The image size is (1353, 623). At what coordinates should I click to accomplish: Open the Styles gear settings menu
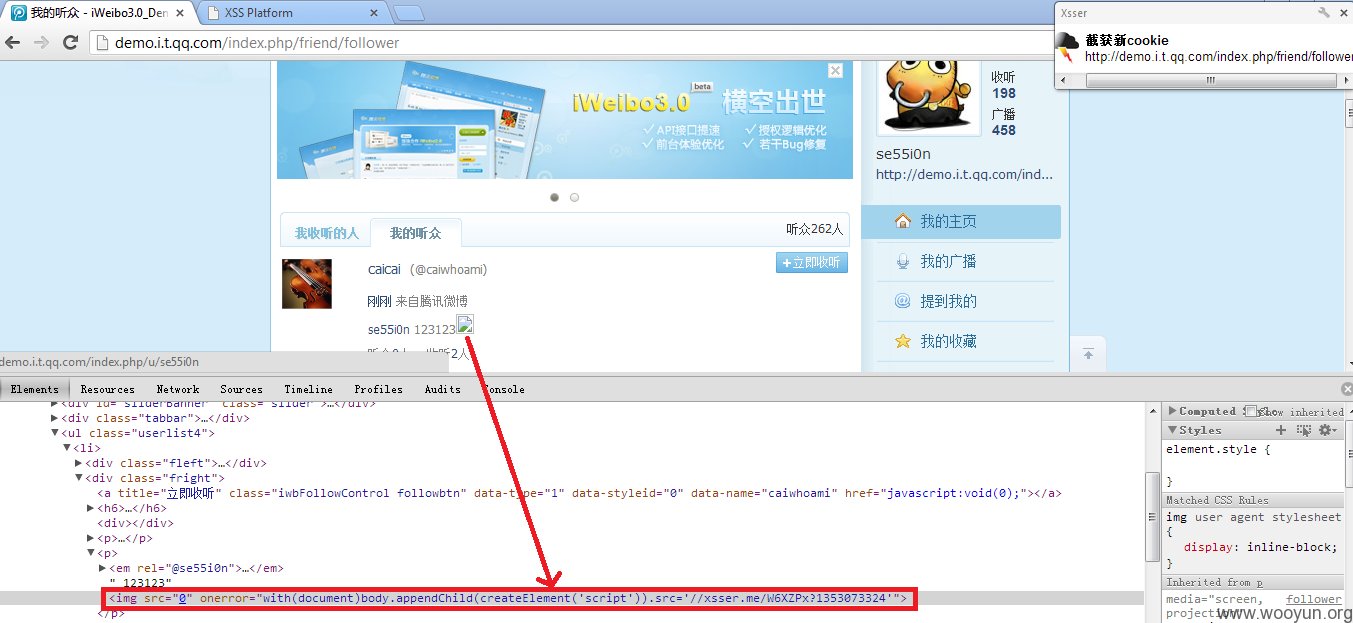(x=1327, y=430)
